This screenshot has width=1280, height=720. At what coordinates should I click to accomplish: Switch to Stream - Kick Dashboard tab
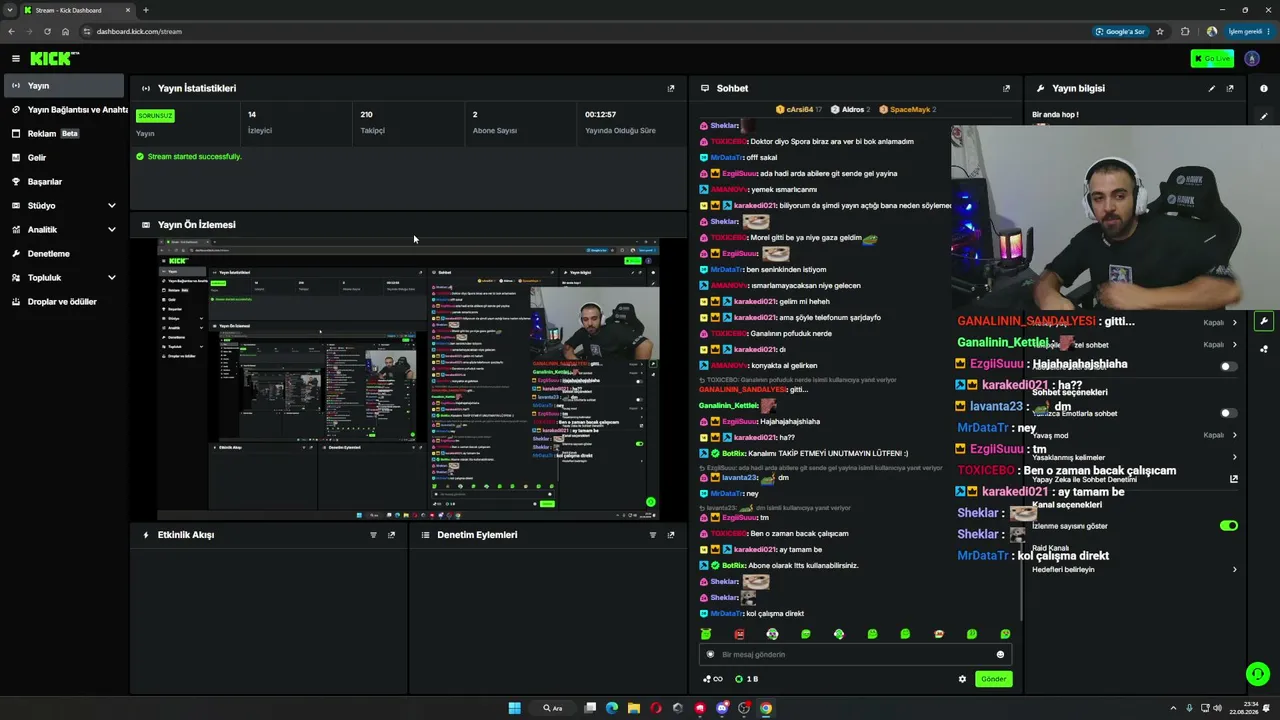pyautogui.click(x=78, y=10)
